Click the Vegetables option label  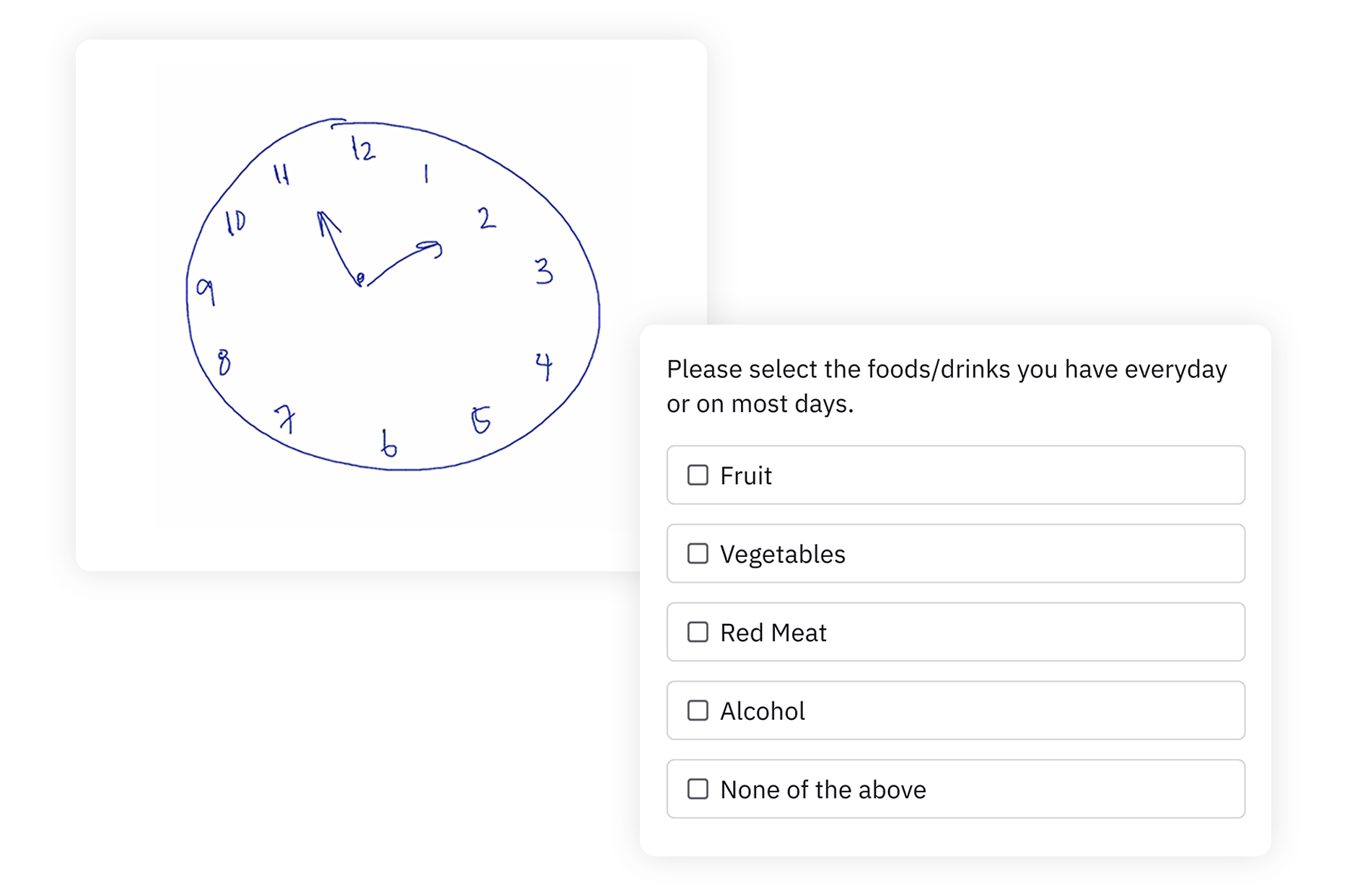pyautogui.click(x=782, y=553)
